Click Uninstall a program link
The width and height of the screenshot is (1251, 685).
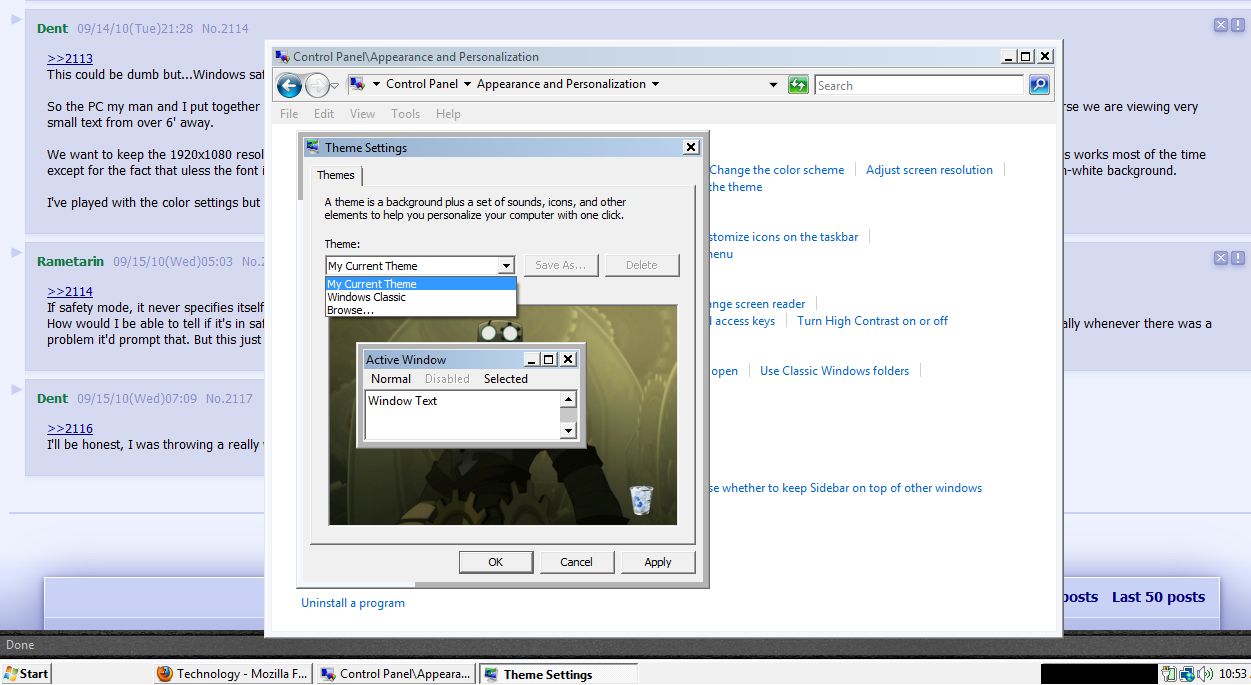pyautogui.click(x=353, y=603)
